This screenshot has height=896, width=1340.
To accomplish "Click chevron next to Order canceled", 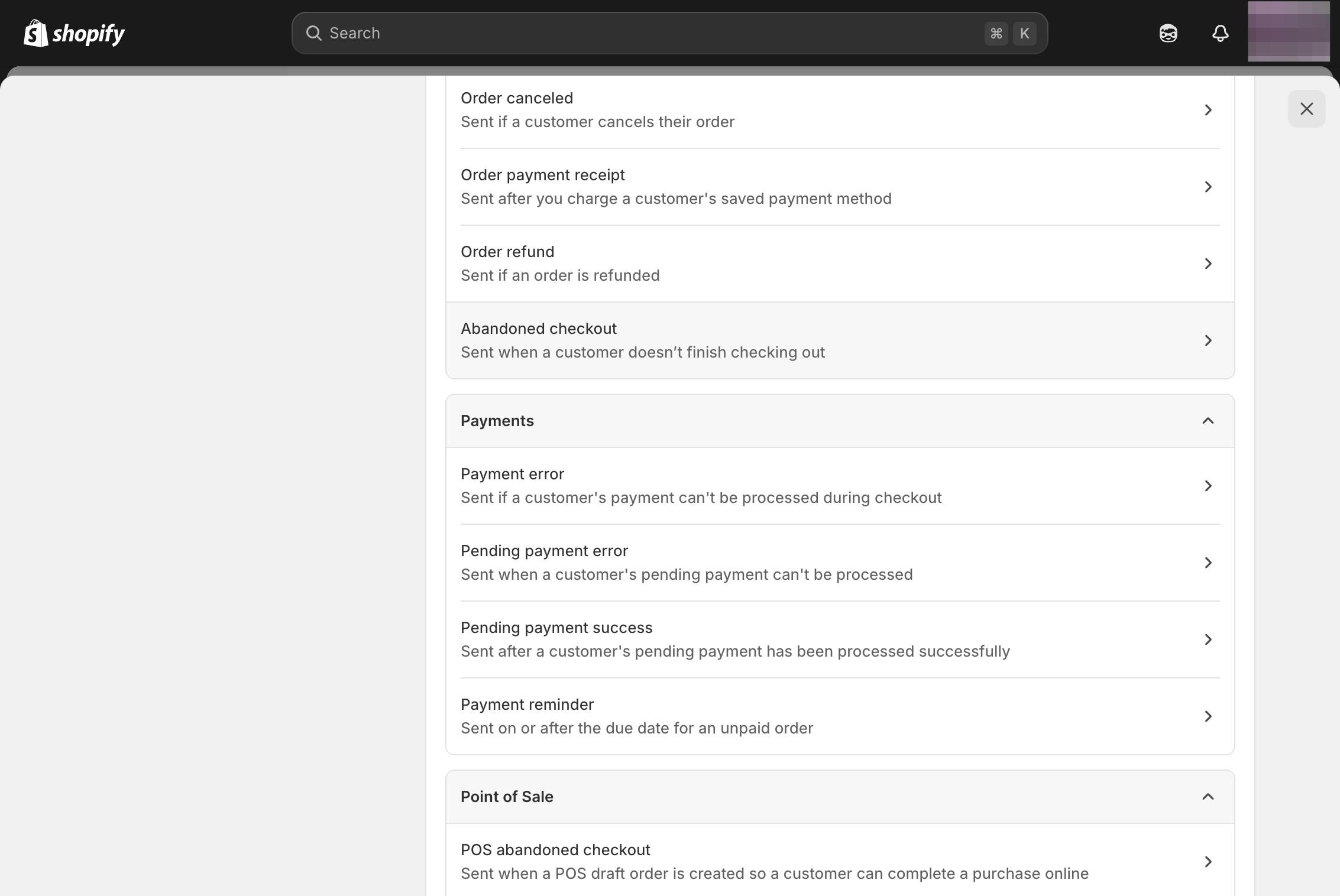I will (x=1208, y=110).
